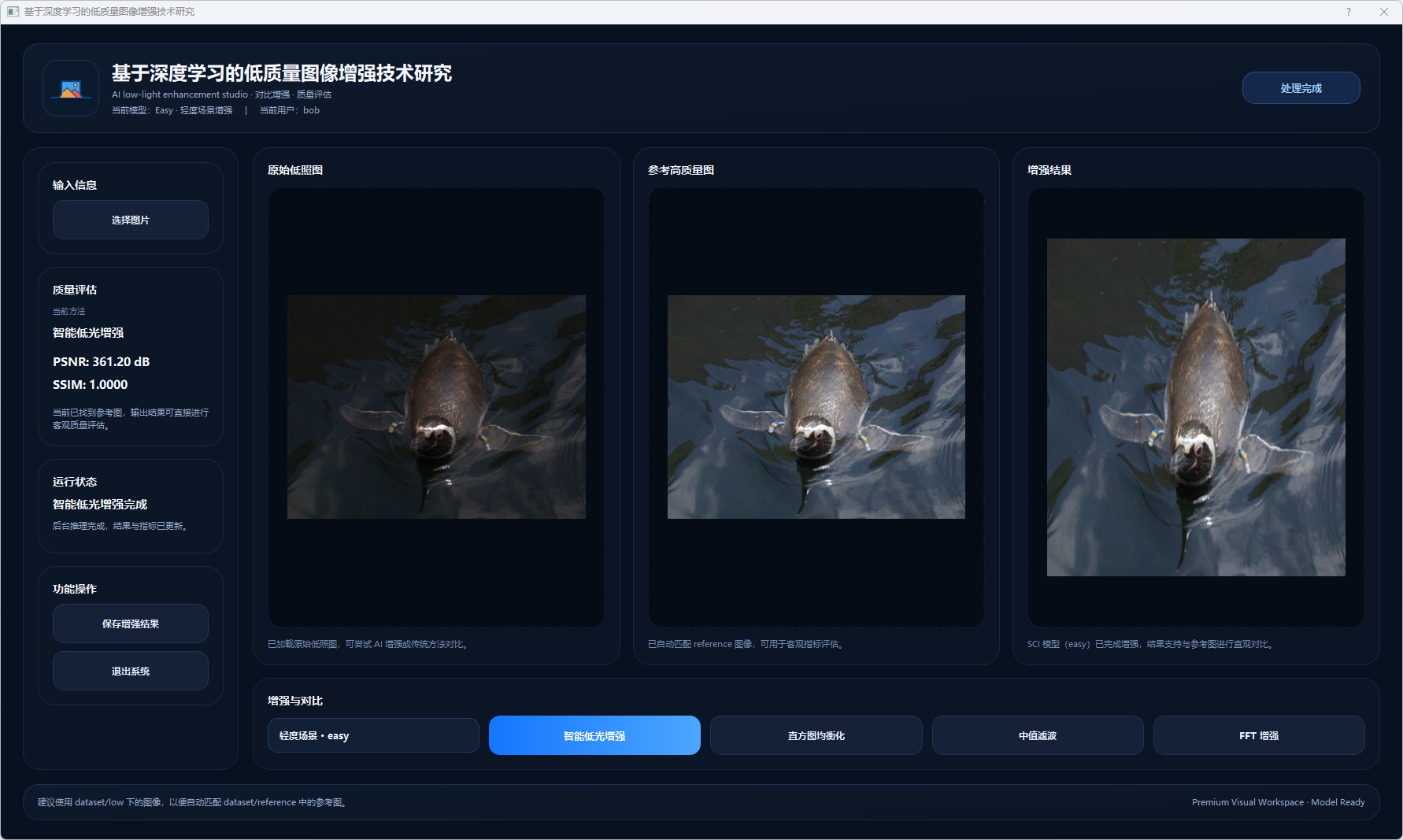Screen dimensions: 1403x840
Task: Click the 原始低照图 penguin image
Action: 436,407
